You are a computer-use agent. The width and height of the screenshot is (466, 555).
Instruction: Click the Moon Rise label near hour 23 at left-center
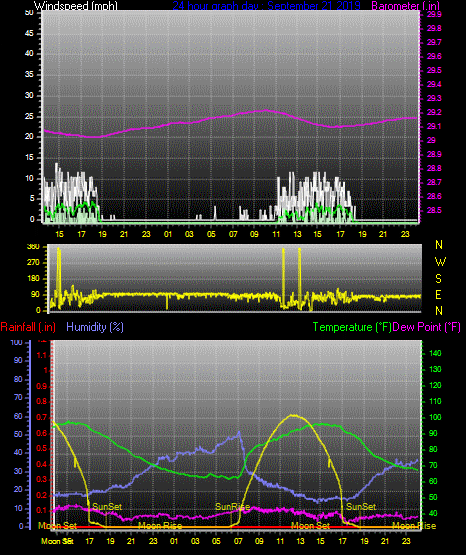[160, 526]
